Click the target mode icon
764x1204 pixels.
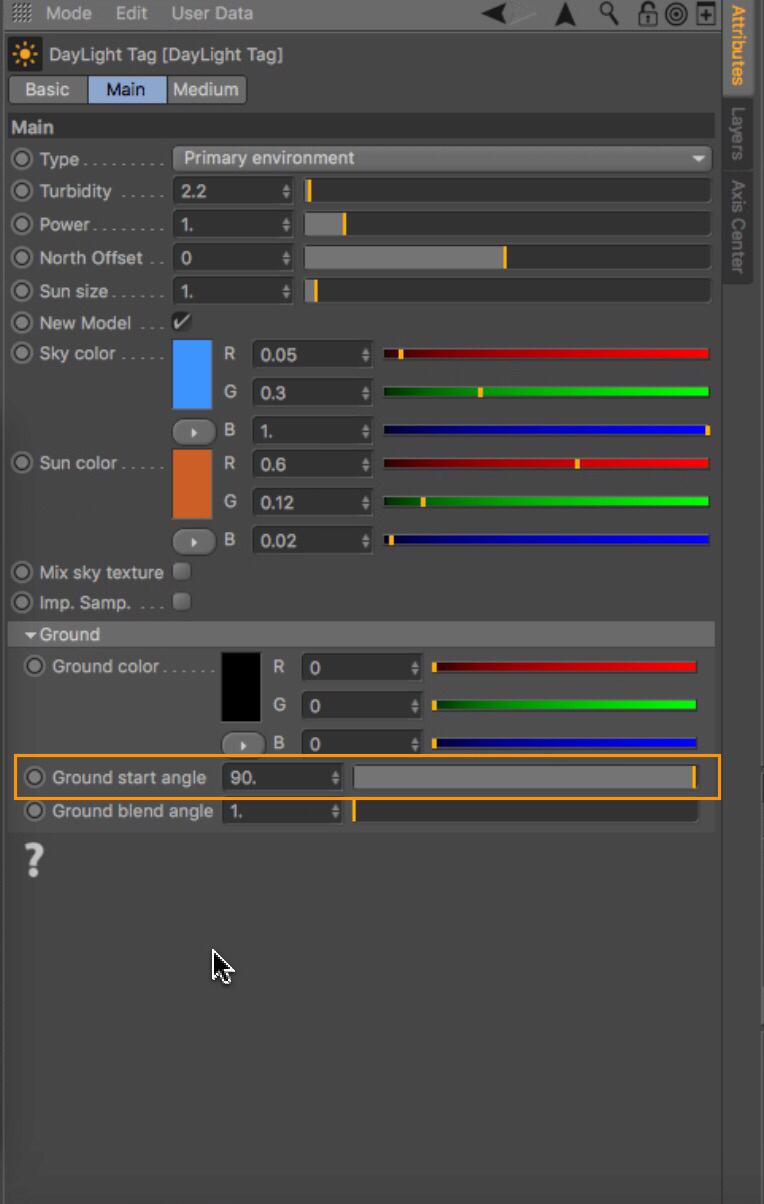tap(677, 13)
